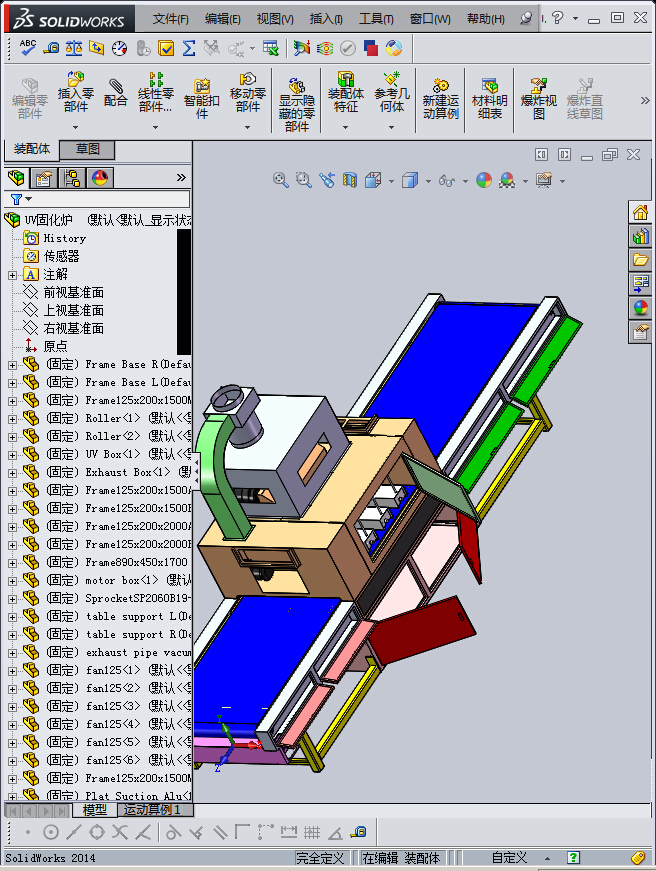Open the Display Style dropdown arrow
Viewport: 656px width, 871px height.
click(428, 181)
